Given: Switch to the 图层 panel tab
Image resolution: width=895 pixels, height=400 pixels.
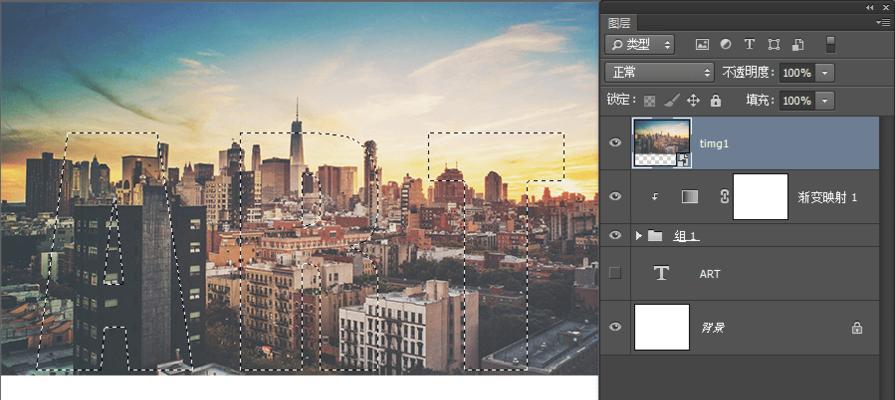Looking at the screenshot, I should click(619, 23).
